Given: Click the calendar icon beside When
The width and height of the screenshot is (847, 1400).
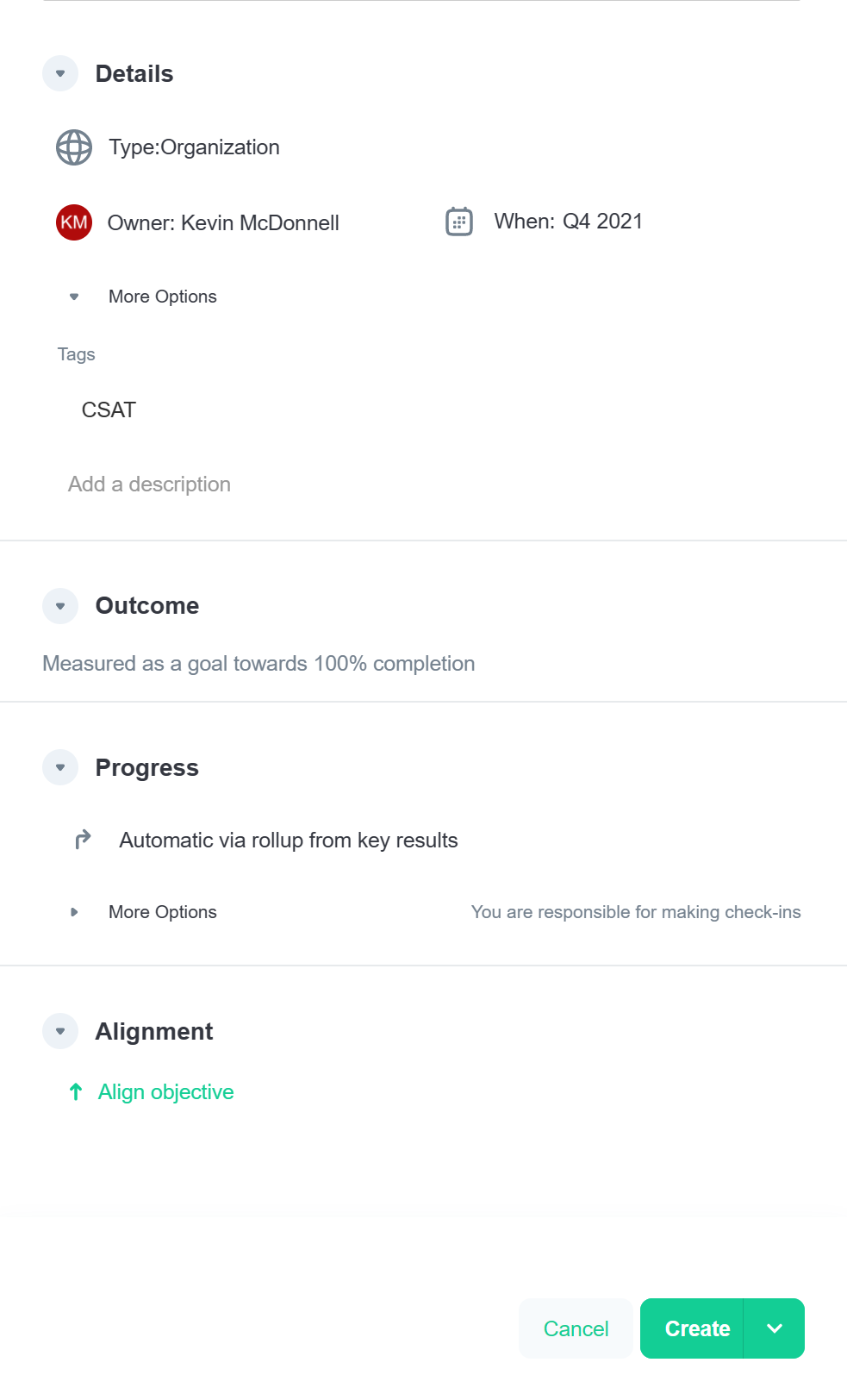Looking at the screenshot, I should click(x=459, y=222).
